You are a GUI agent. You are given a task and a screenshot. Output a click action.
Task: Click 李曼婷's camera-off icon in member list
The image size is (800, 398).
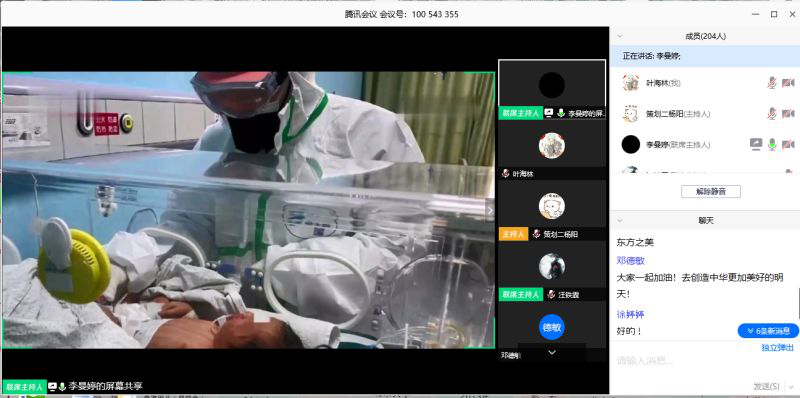tap(788, 144)
